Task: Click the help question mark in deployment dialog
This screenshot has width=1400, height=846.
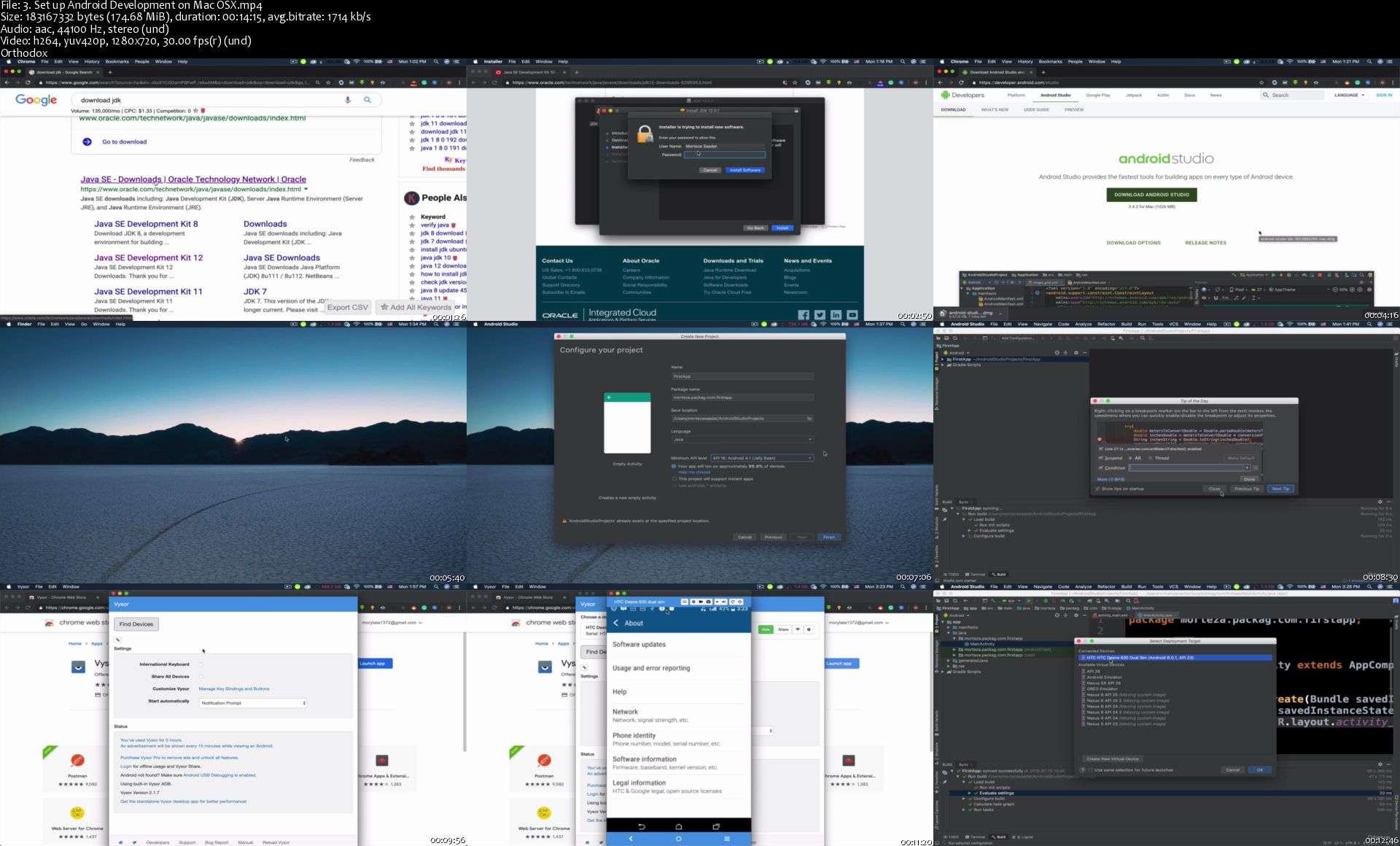Action: pyautogui.click(x=1083, y=769)
